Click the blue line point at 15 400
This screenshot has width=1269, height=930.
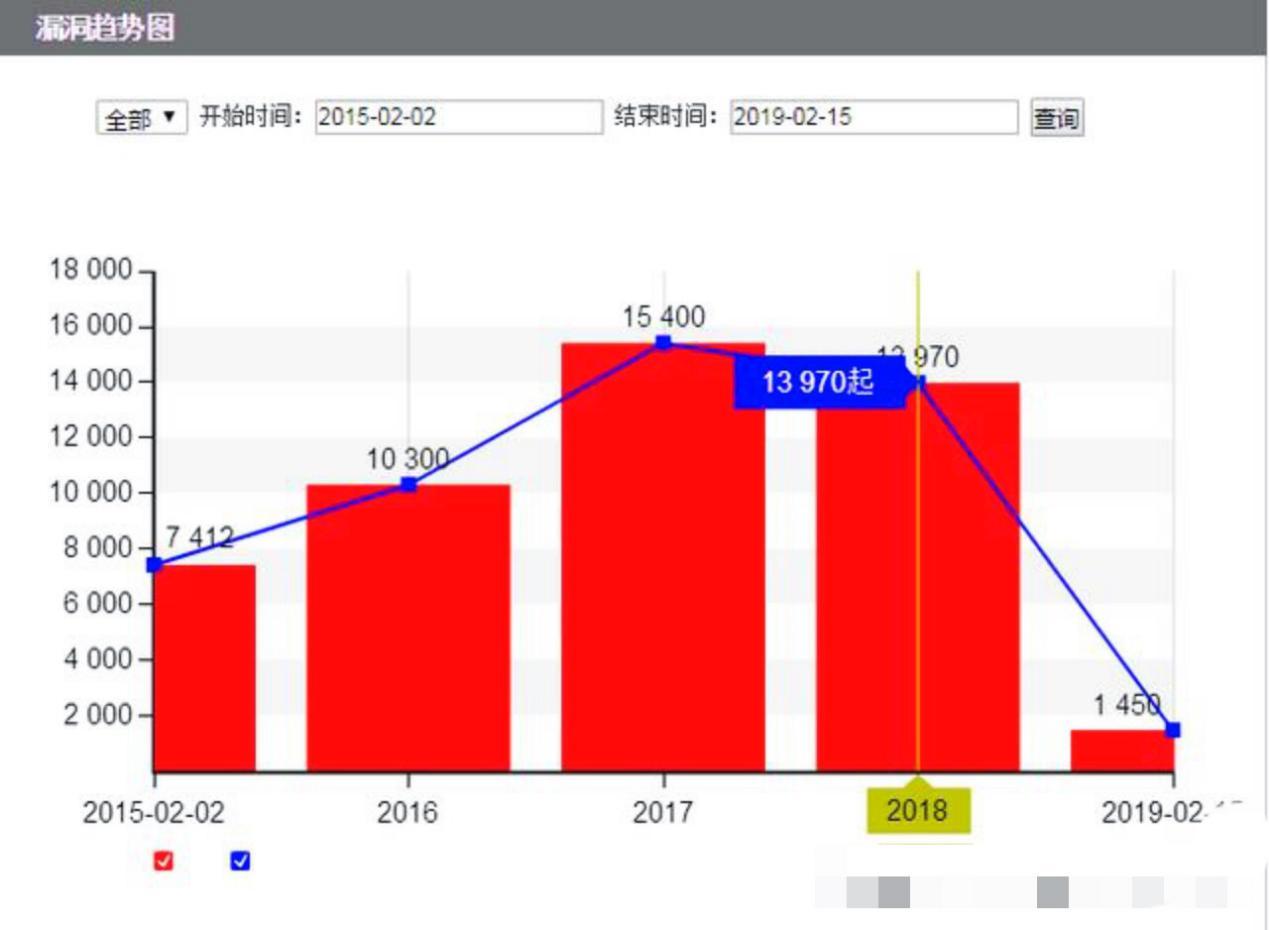point(663,343)
